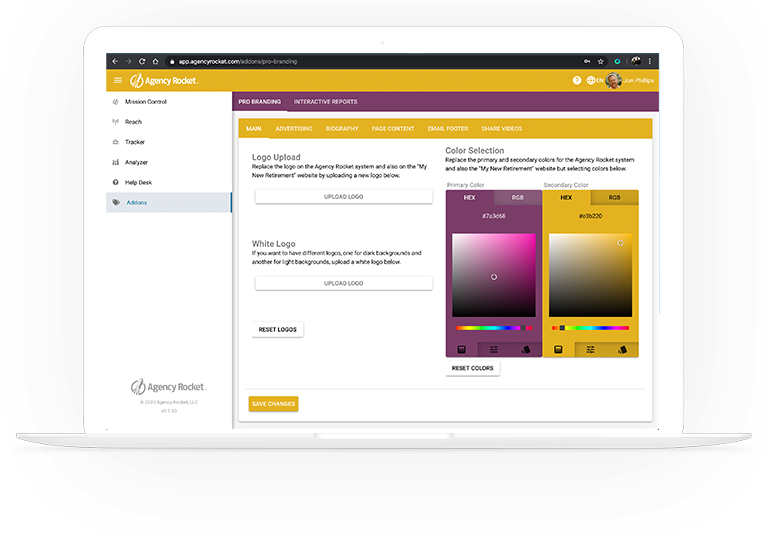This screenshot has width=767, height=534.
Task: Select HEX mode for primary color
Action: coord(470,198)
